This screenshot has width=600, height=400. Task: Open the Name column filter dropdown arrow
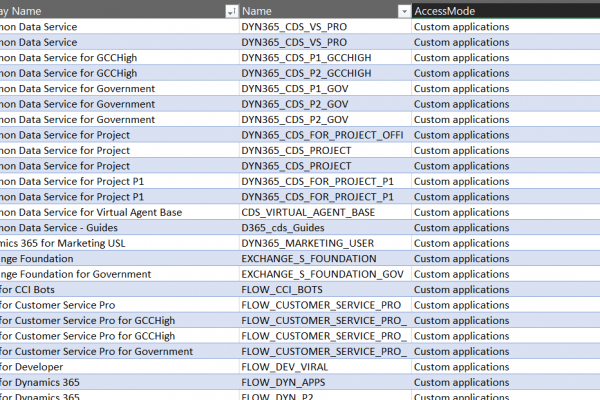click(404, 12)
